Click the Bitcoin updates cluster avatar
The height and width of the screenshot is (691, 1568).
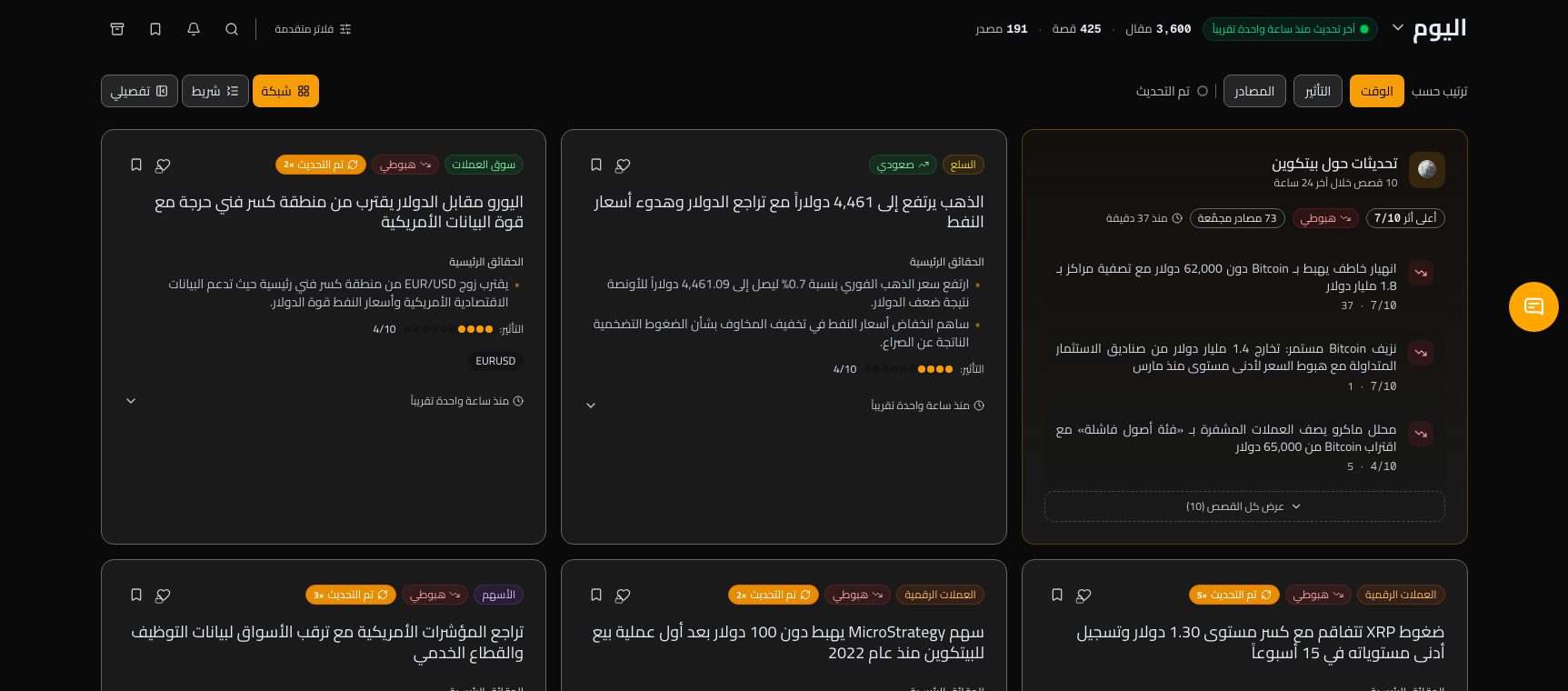click(x=1426, y=170)
